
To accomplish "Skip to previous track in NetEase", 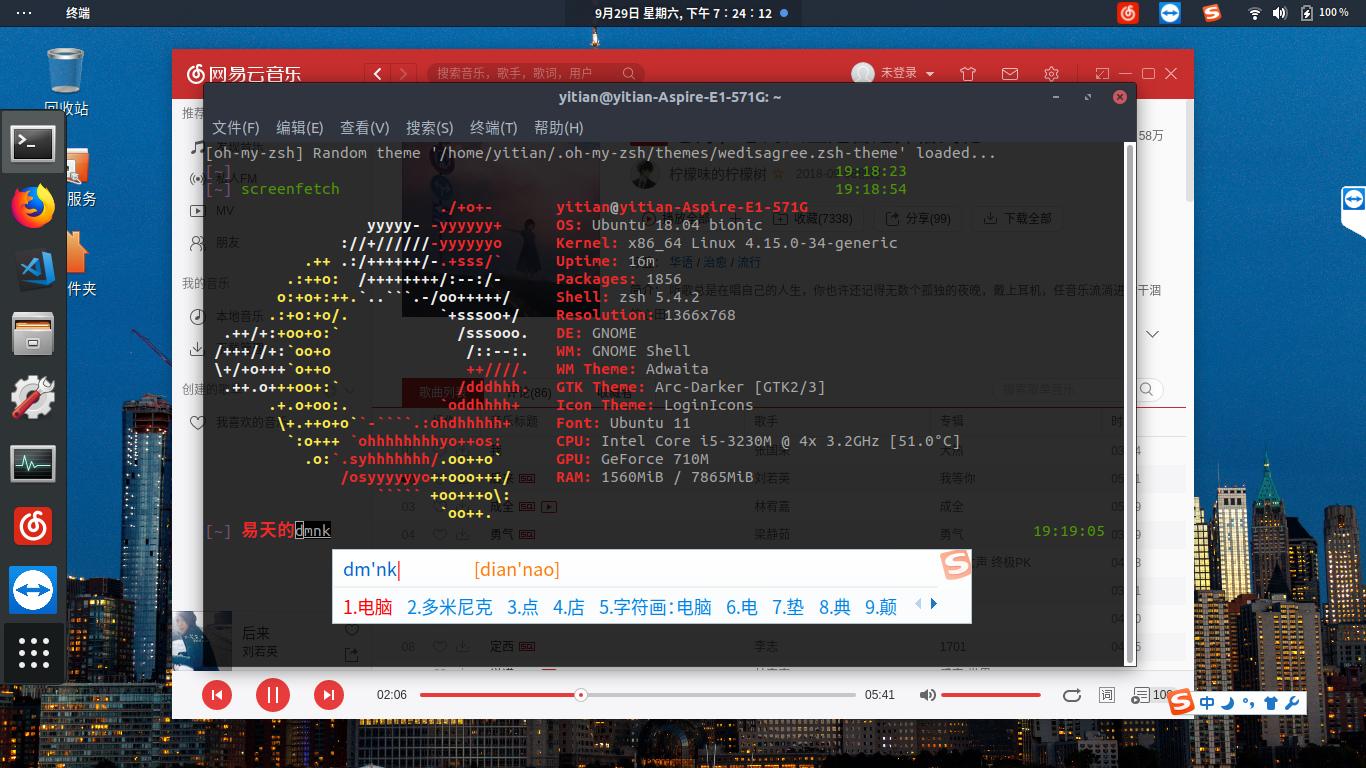I will tap(217, 695).
